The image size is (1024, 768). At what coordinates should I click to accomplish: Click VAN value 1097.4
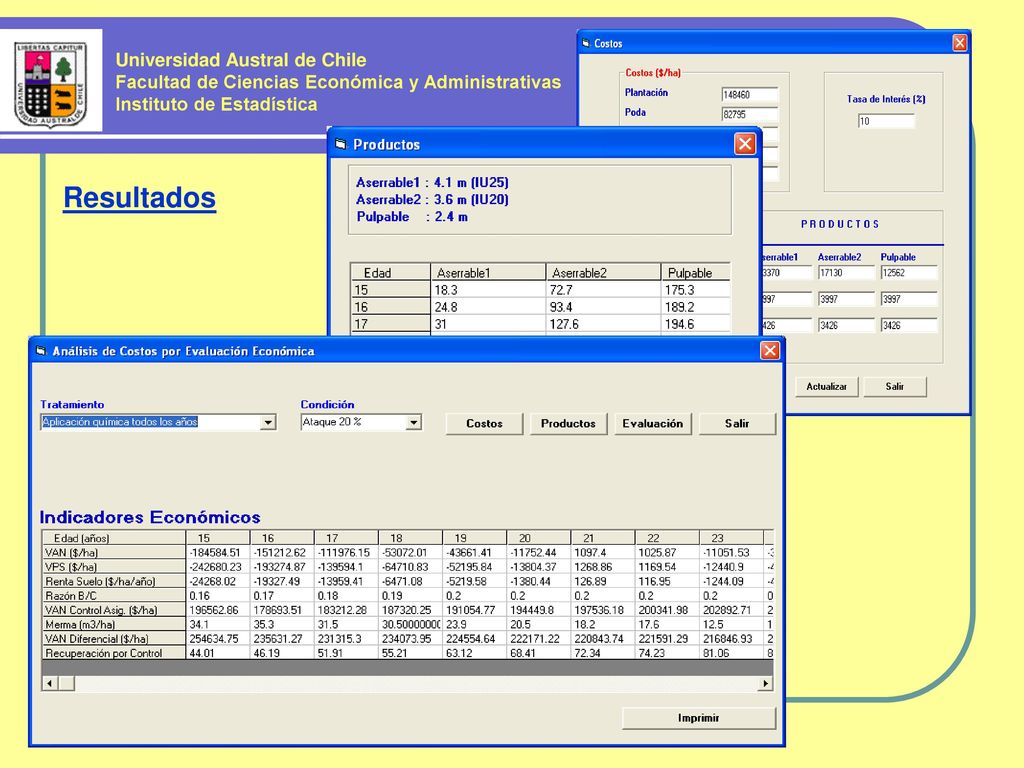[x=603, y=552]
